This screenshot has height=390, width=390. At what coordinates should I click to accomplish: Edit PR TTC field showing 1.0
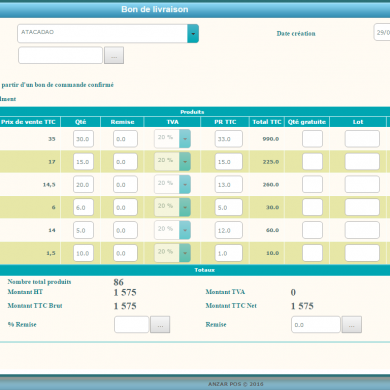coord(229,253)
